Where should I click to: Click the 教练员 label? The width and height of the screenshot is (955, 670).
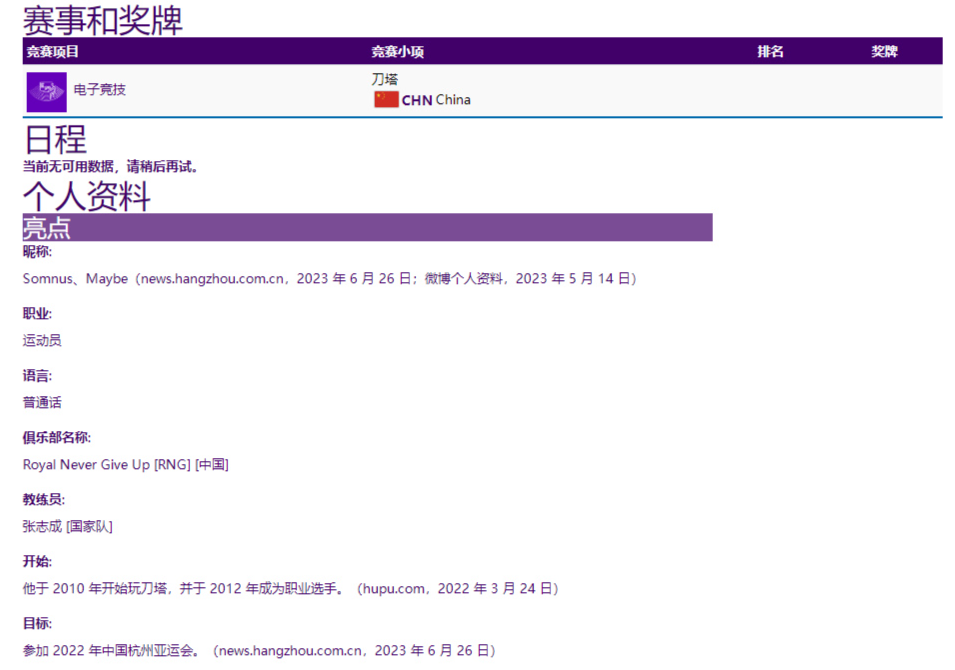tap(44, 499)
